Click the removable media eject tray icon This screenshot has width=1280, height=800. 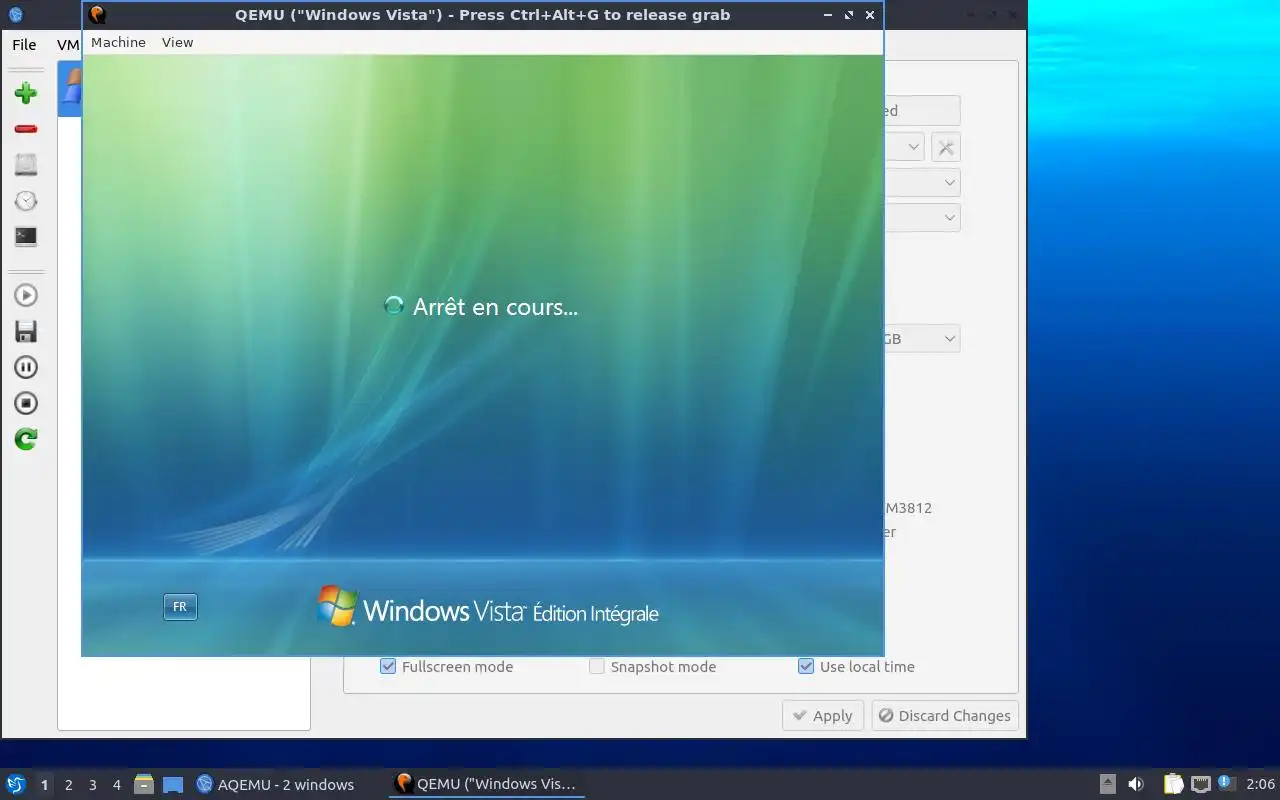[x=1108, y=784]
